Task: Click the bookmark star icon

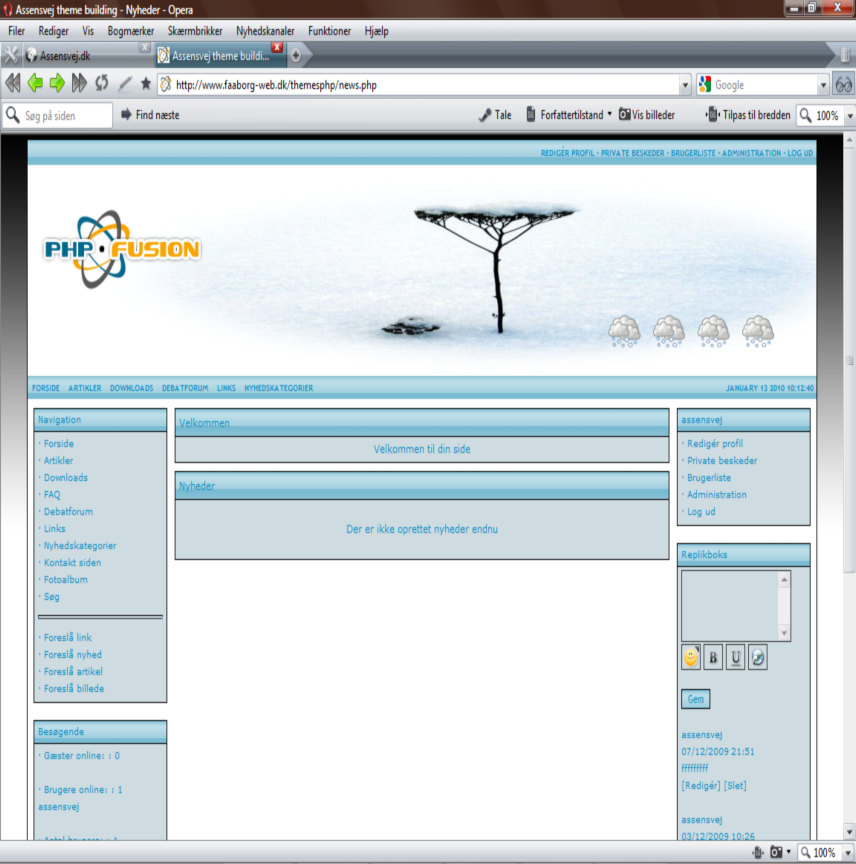Action: coord(146,84)
